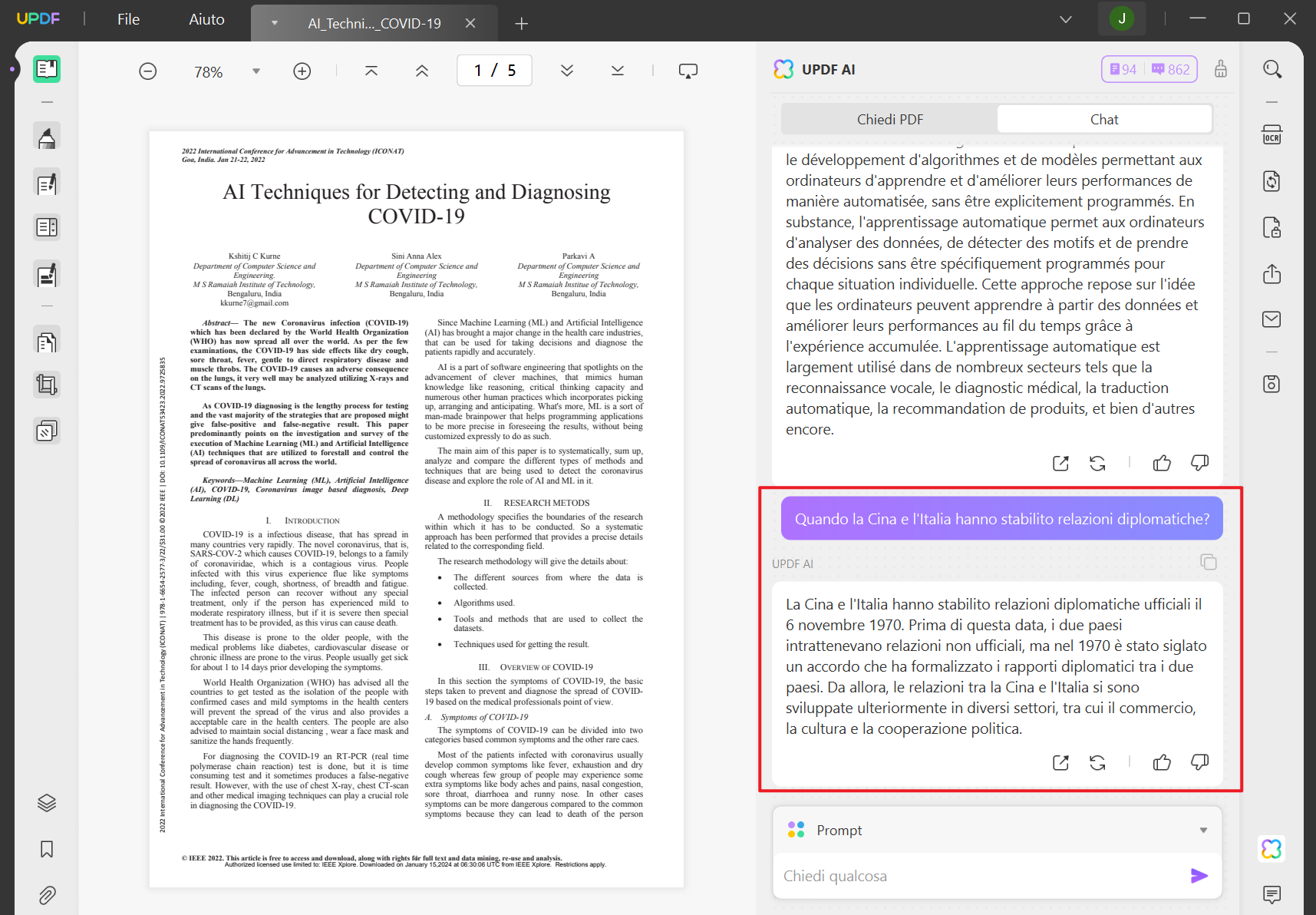Click the PDF convert icon
The height and width of the screenshot is (915, 1316).
[x=1271, y=181]
